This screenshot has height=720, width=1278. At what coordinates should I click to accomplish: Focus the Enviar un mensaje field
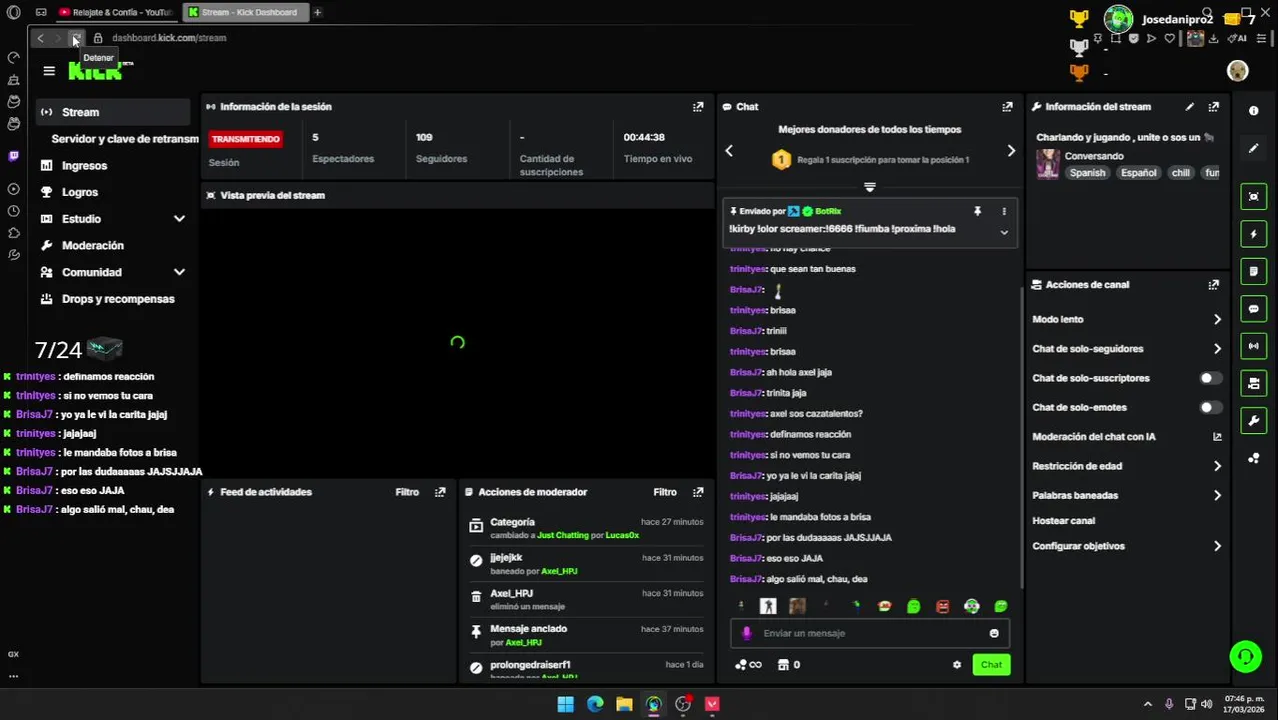click(x=872, y=633)
